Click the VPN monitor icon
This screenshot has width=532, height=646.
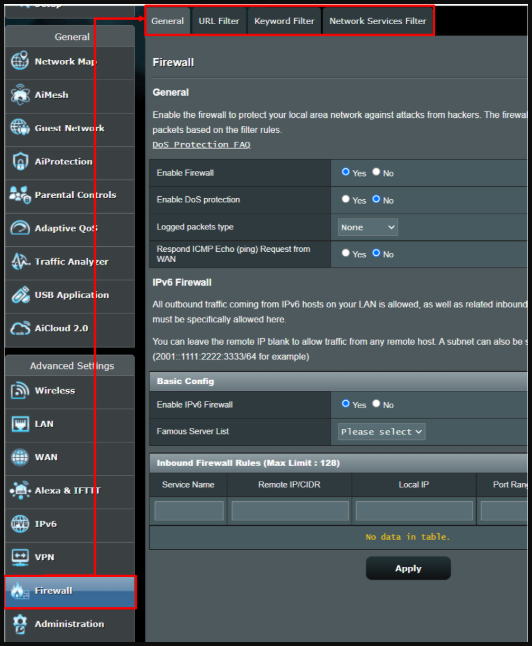(20, 557)
